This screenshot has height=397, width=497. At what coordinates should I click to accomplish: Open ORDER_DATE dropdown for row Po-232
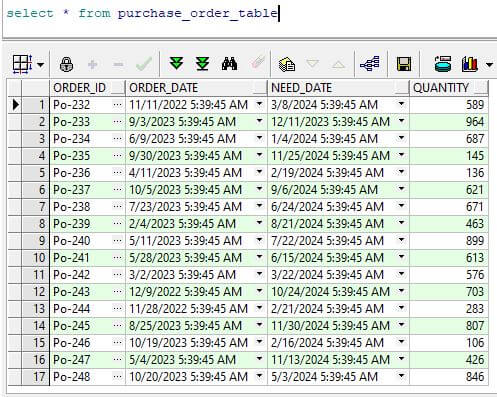click(259, 104)
